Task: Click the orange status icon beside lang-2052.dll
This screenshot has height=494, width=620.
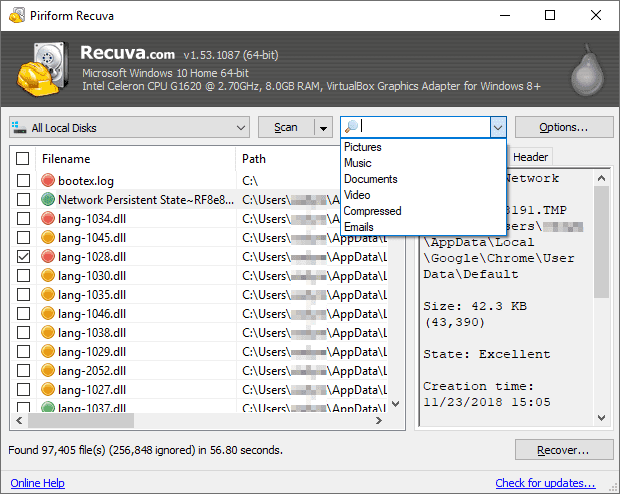Action: 48,370
